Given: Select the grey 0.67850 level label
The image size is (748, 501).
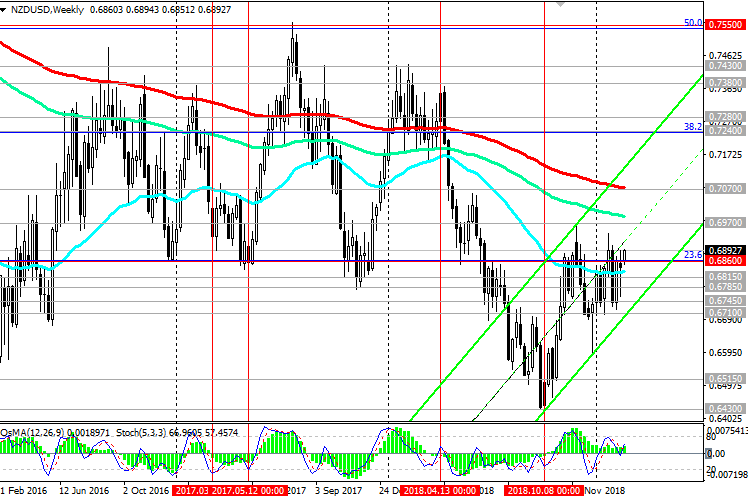Looking at the screenshot, I should (725, 287).
